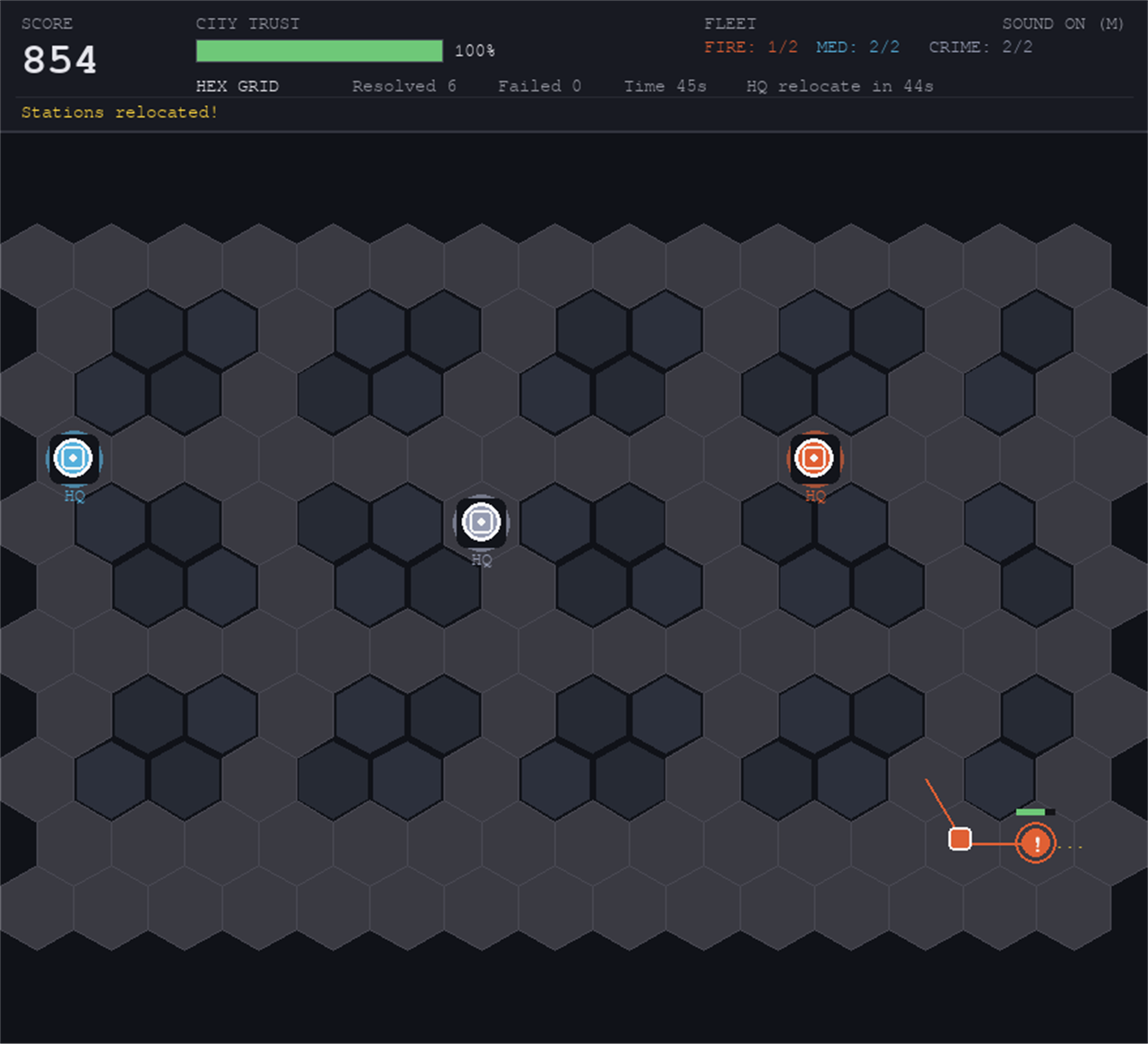Click the CITY TRUST heading
Screen dimensions: 1148x1044
(248, 23)
